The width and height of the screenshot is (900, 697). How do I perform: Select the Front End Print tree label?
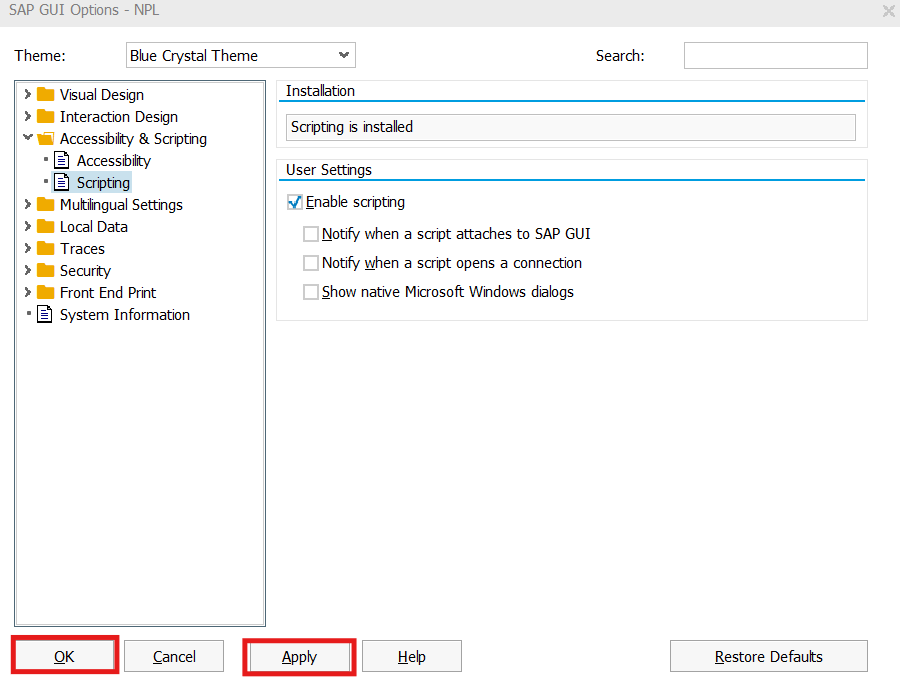108,293
